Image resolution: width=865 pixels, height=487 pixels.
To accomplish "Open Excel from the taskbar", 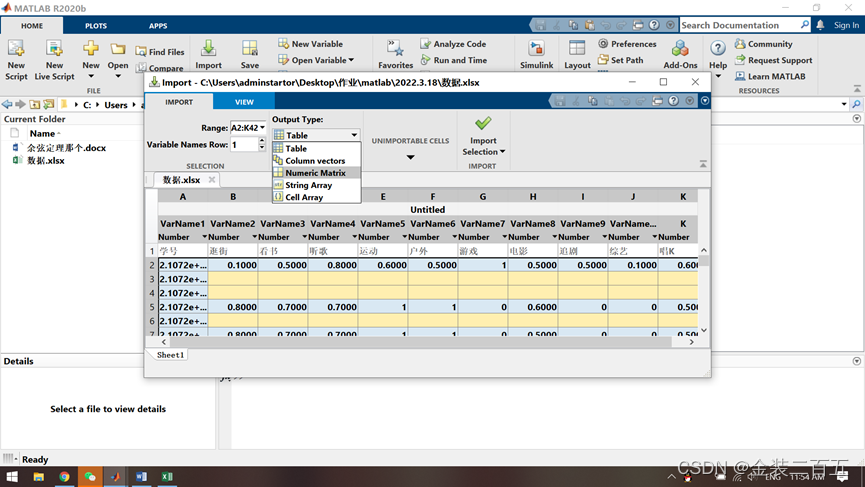I will (167, 477).
